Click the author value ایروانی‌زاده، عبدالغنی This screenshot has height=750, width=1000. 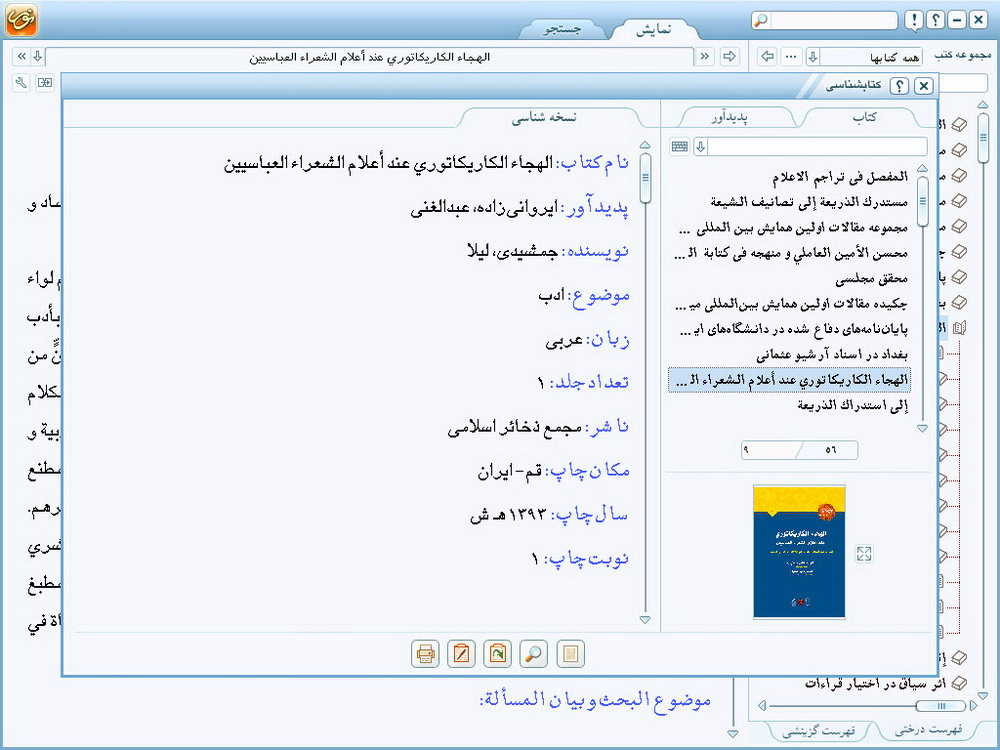484,207
